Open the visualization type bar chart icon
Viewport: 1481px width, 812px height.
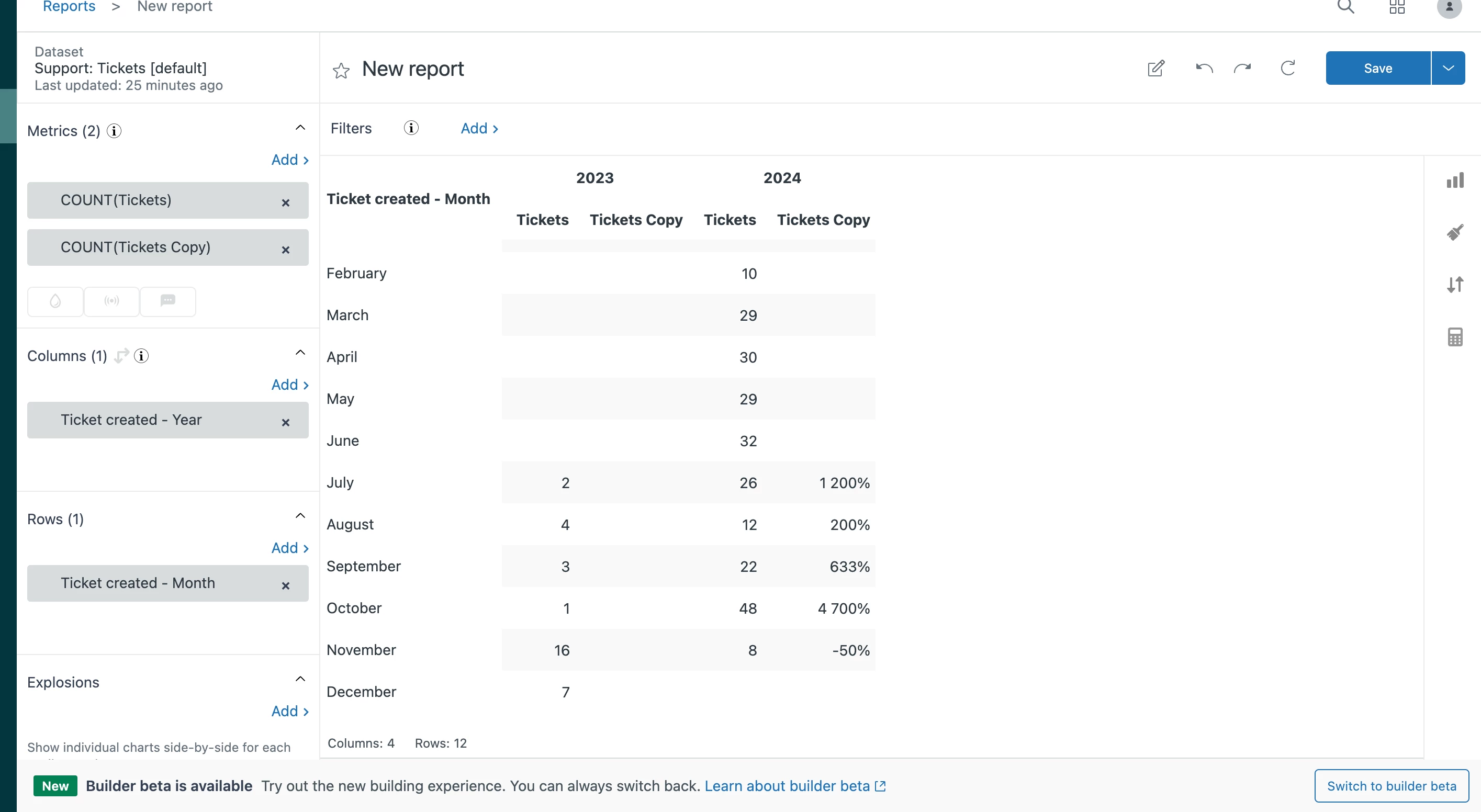(x=1454, y=181)
